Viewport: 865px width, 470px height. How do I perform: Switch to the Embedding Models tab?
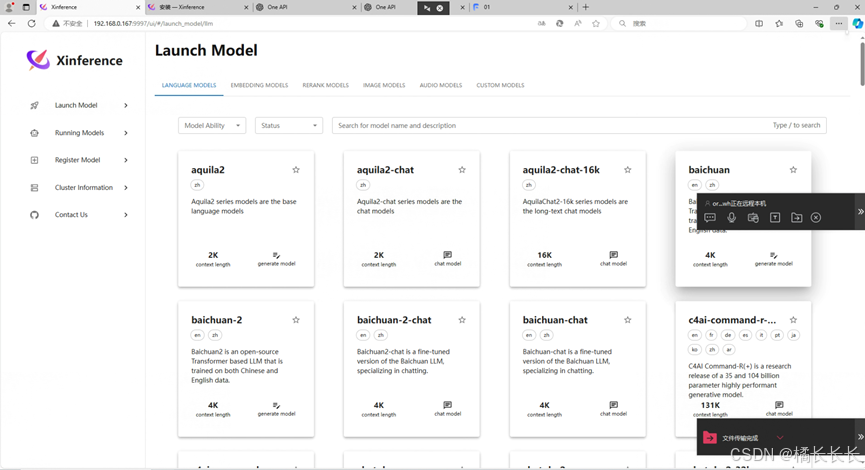click(x=259, y=86)
